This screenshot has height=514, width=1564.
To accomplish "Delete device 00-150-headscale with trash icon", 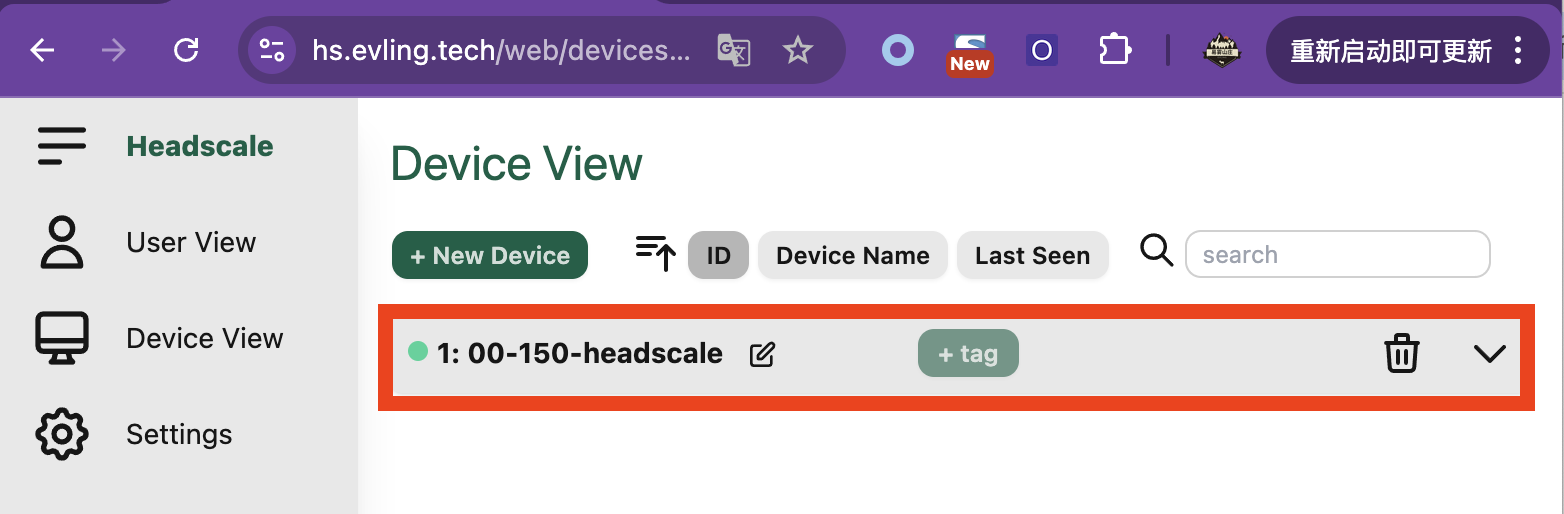I will coord(1402,354).
